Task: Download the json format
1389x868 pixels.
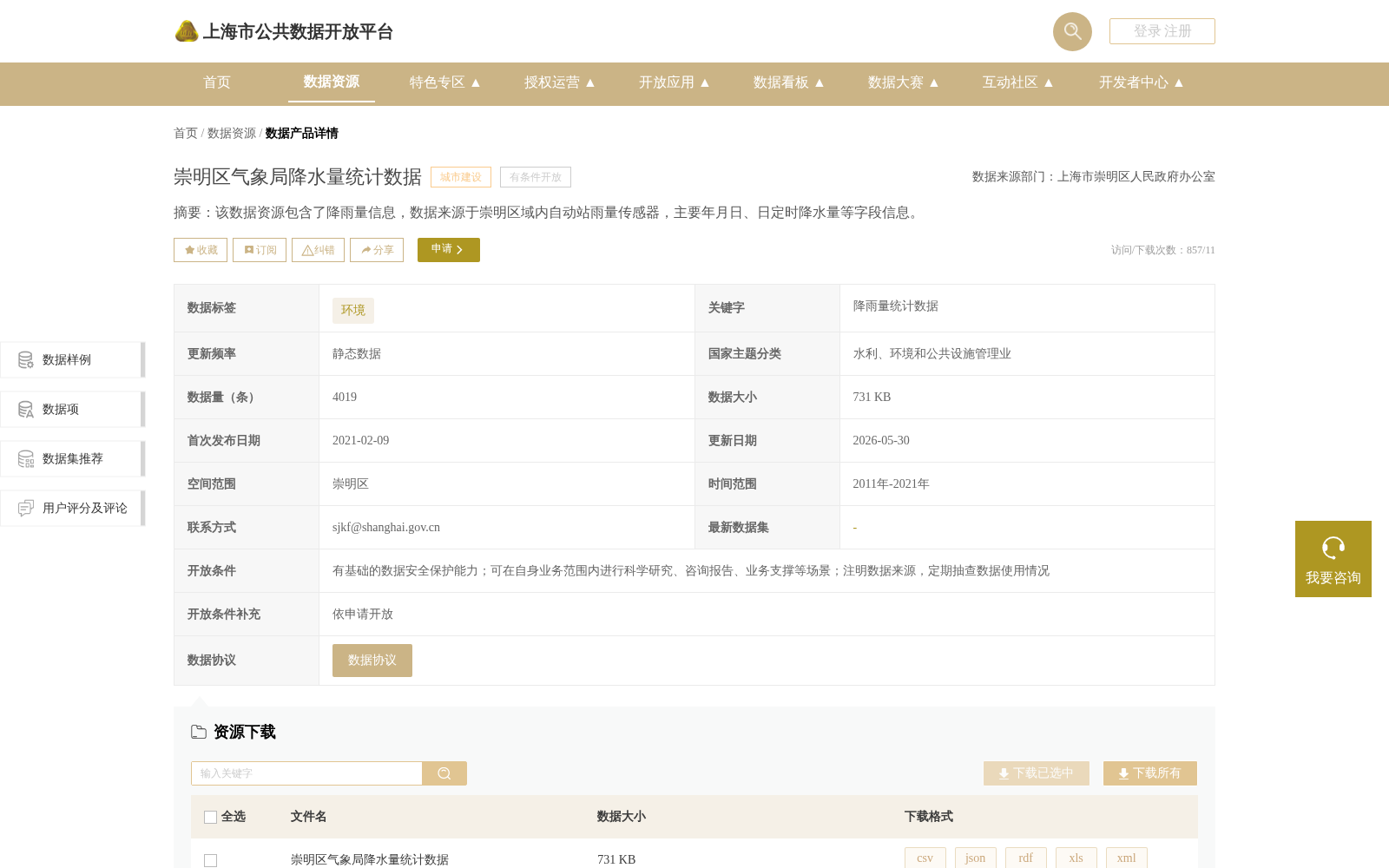Action: [x=976, y=858]
